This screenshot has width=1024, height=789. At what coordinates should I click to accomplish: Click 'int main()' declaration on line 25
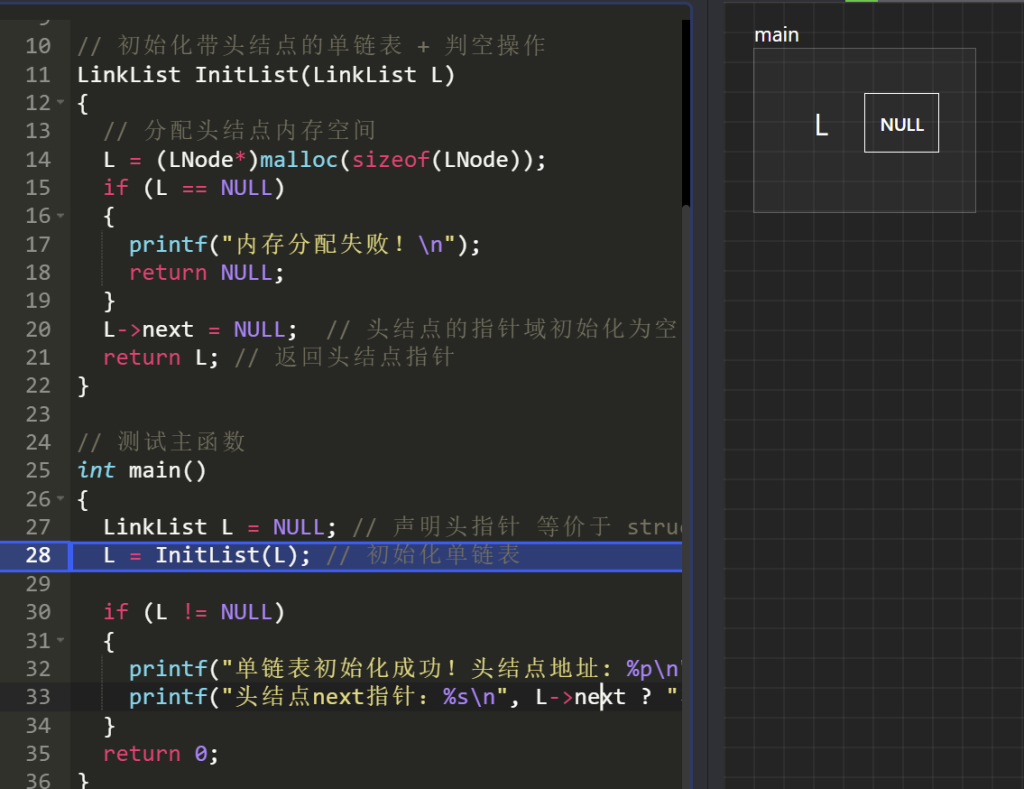coord(142,470)
